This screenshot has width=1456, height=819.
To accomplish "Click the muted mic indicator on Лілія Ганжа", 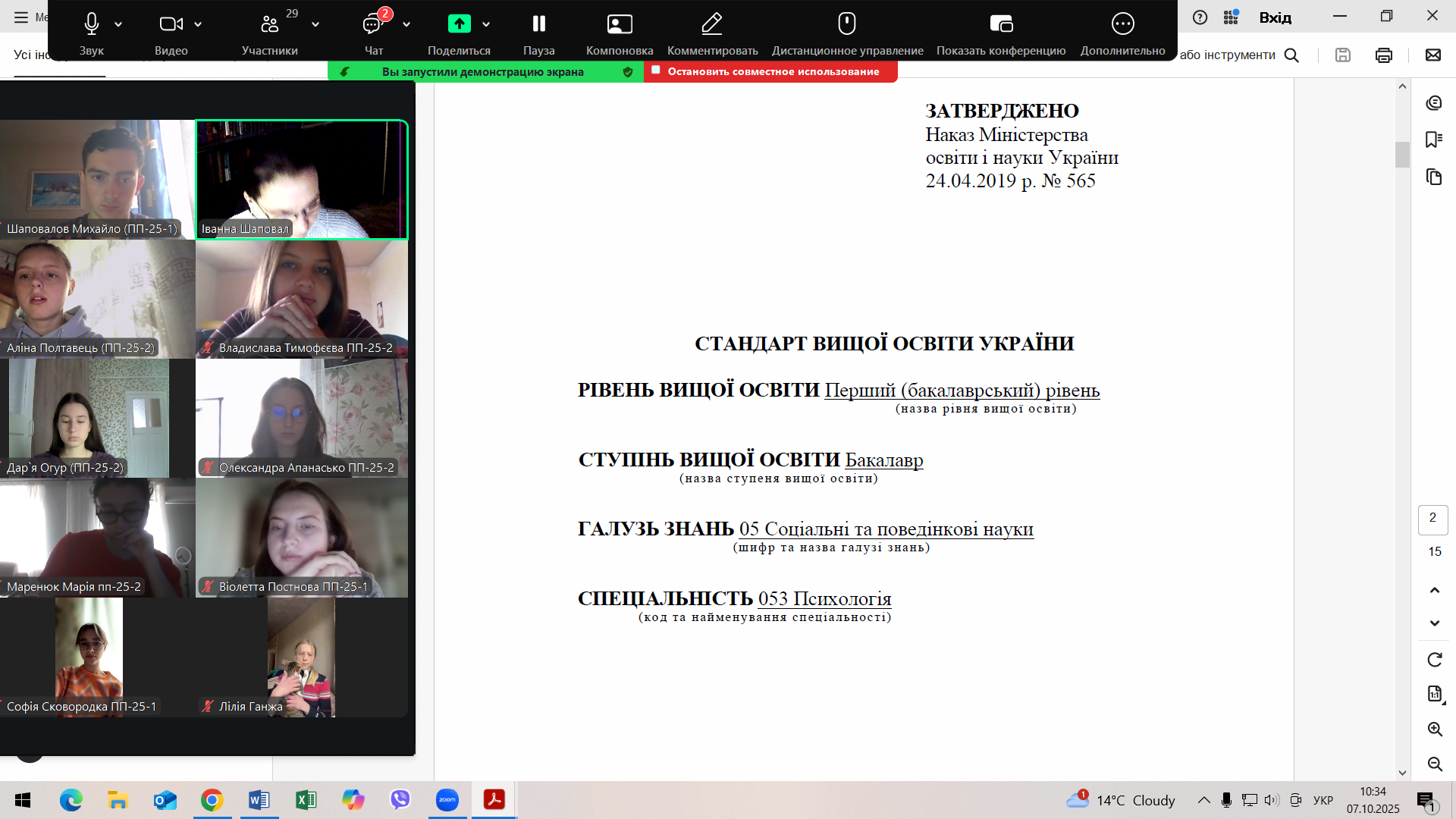I will coord(206,706).
